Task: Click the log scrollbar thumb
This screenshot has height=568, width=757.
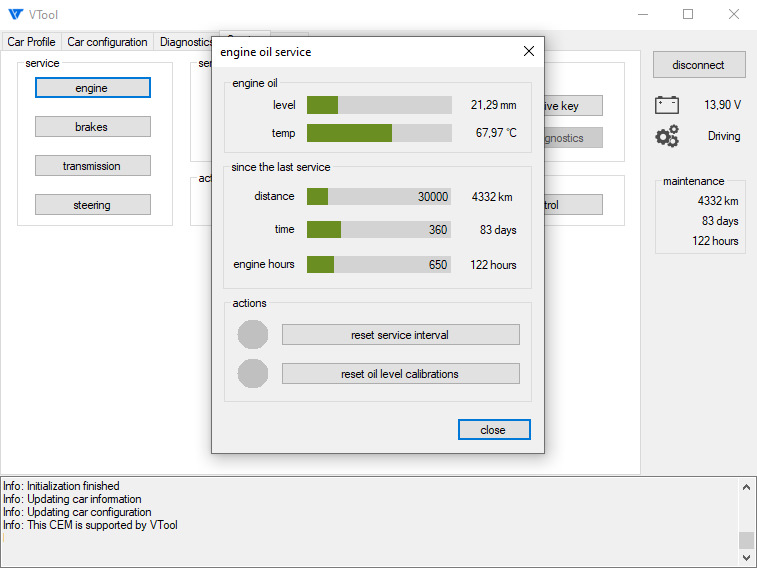Action: 746,540
